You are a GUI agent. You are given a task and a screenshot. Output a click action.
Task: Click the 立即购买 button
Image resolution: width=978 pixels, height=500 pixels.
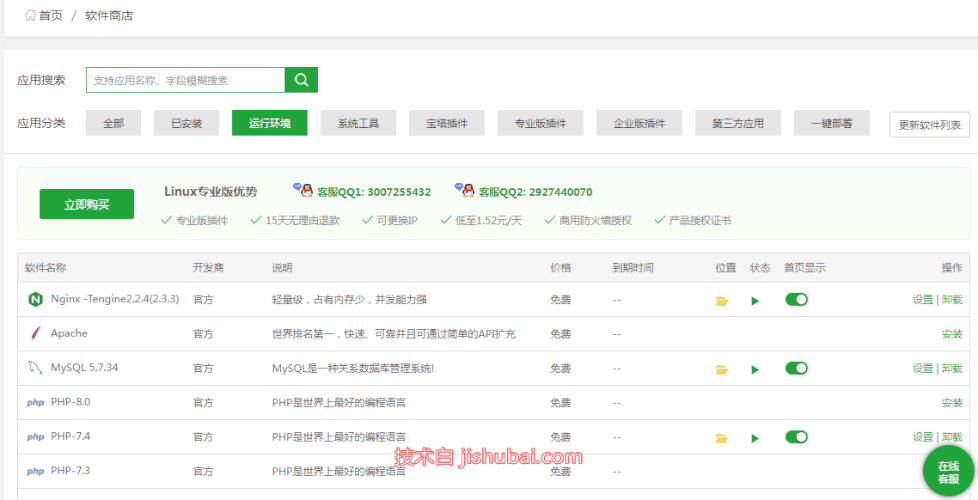[x=87, y=204]
